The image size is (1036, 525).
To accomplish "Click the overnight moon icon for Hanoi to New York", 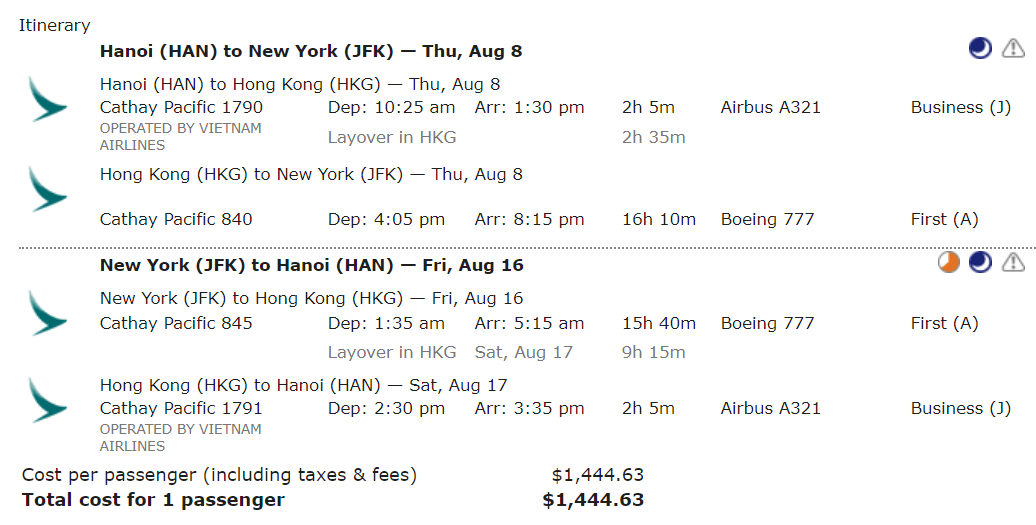I will [981, 48].
